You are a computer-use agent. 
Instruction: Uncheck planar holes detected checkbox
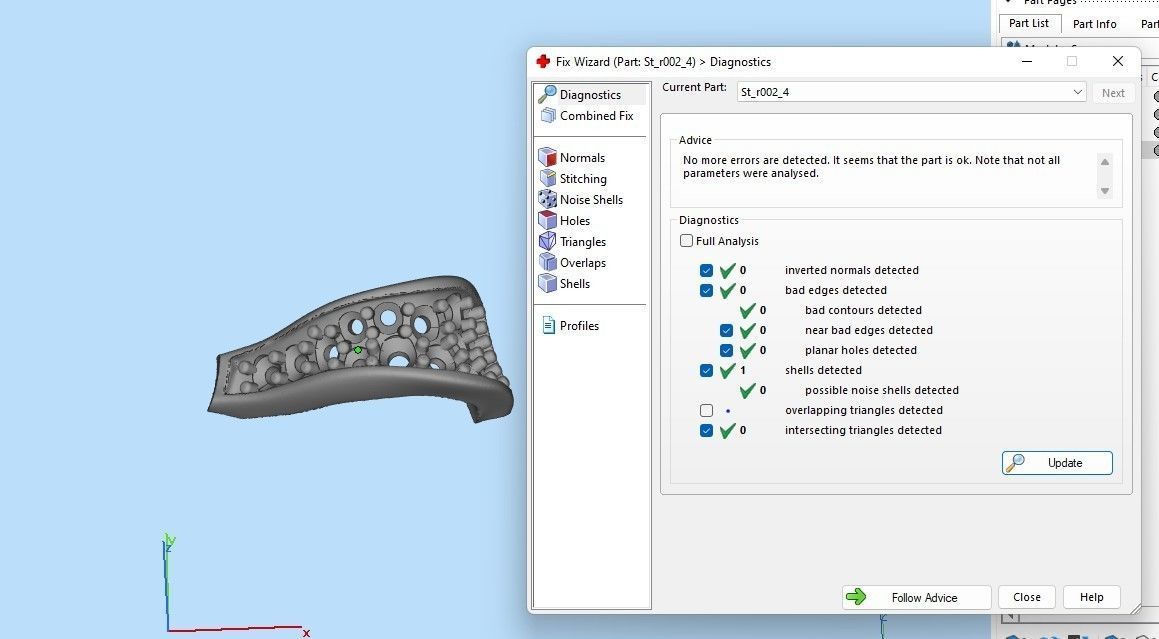[x=727, y=350]
